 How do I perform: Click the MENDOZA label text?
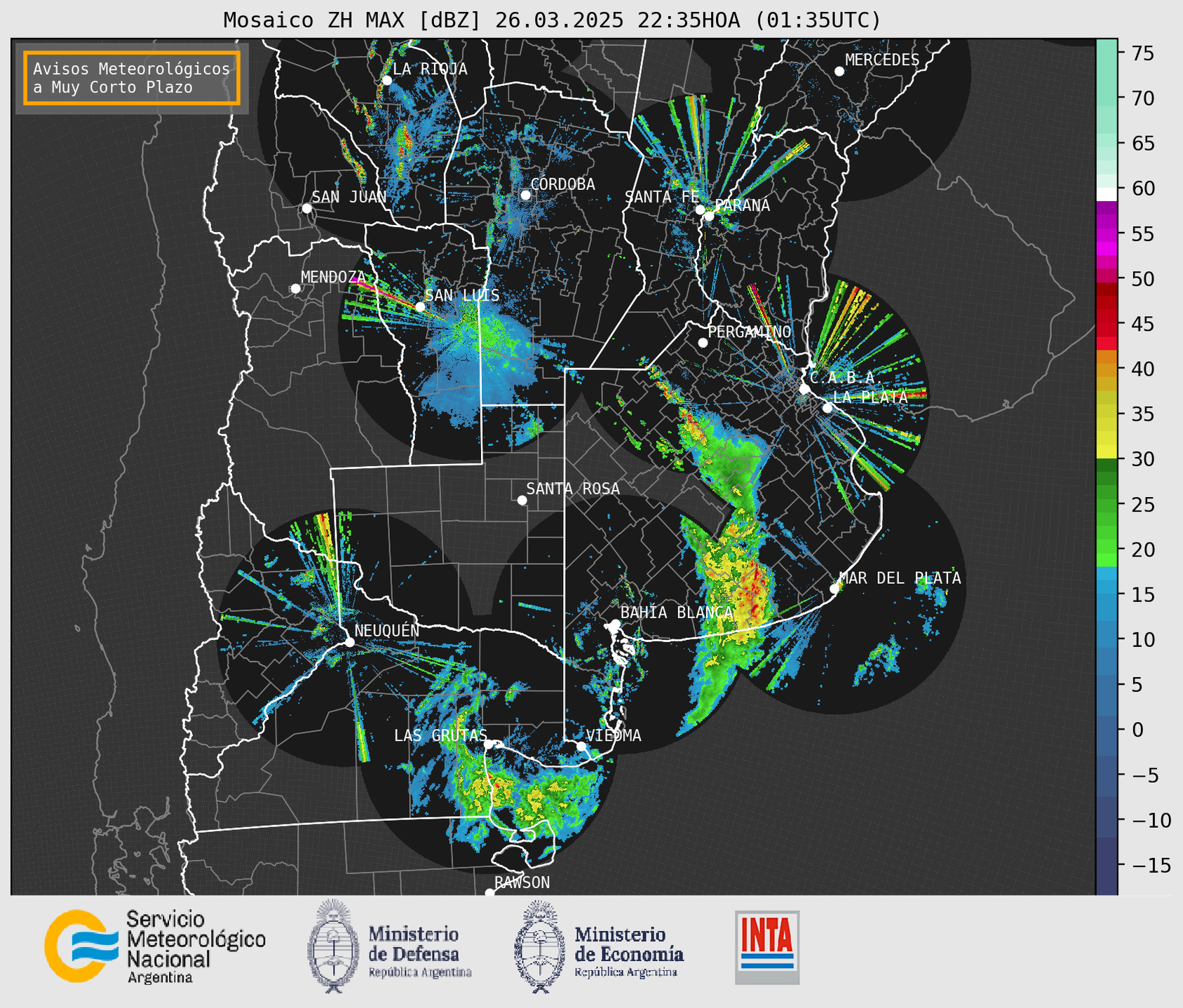(334, 277)
